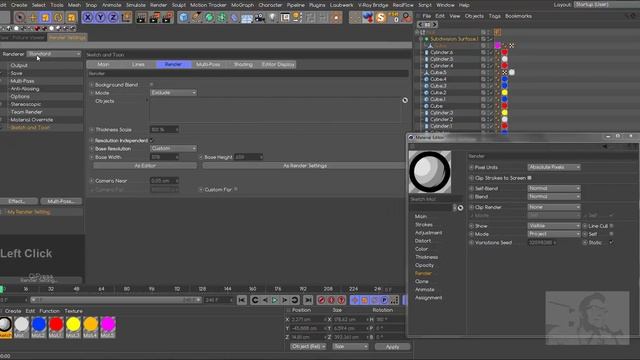Image resolution: width=640 pixels, height=360 pixels.
Task: Toggle the X axis lock
Action: 87,18
